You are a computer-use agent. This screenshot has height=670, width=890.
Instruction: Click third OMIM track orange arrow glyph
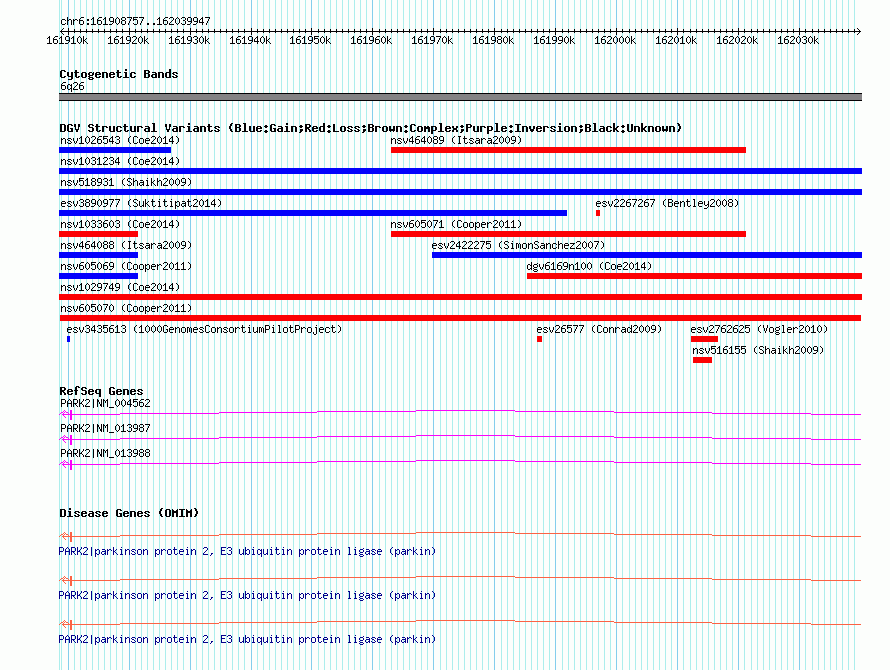[66, 625]
